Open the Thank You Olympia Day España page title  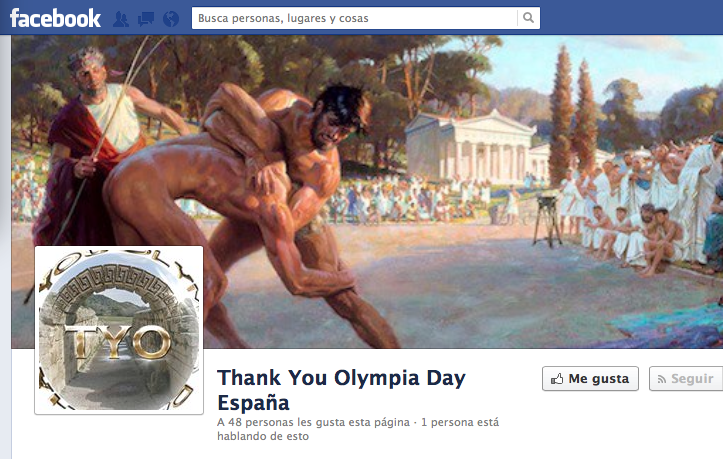341,390
